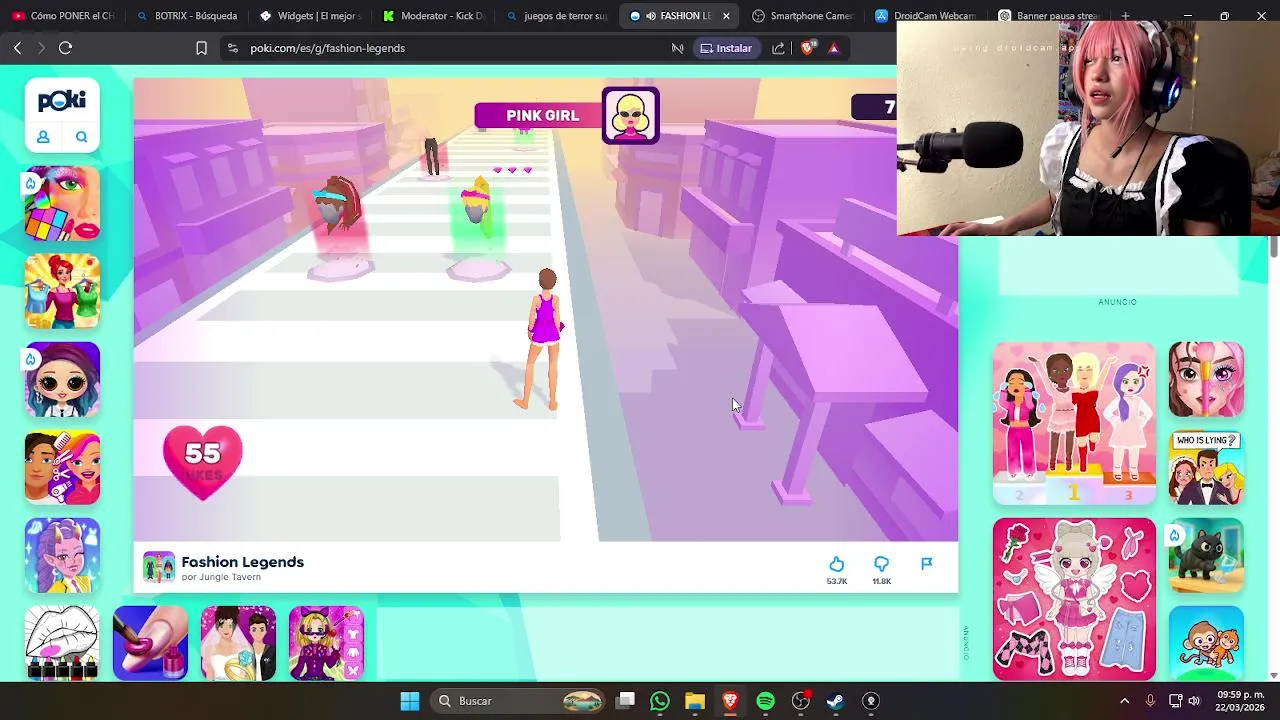Open the lips coloring game thumbnail

[62, 643]
